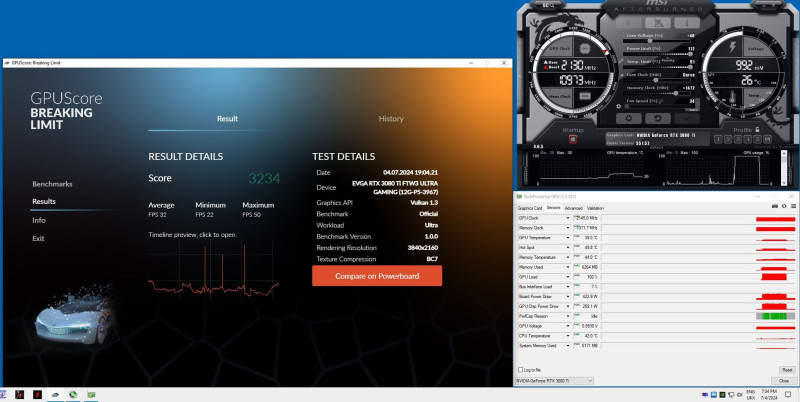Toggle Afterburner profile lock icon
Viewport: 800px width, 402px height.
(x=757, y=130)
